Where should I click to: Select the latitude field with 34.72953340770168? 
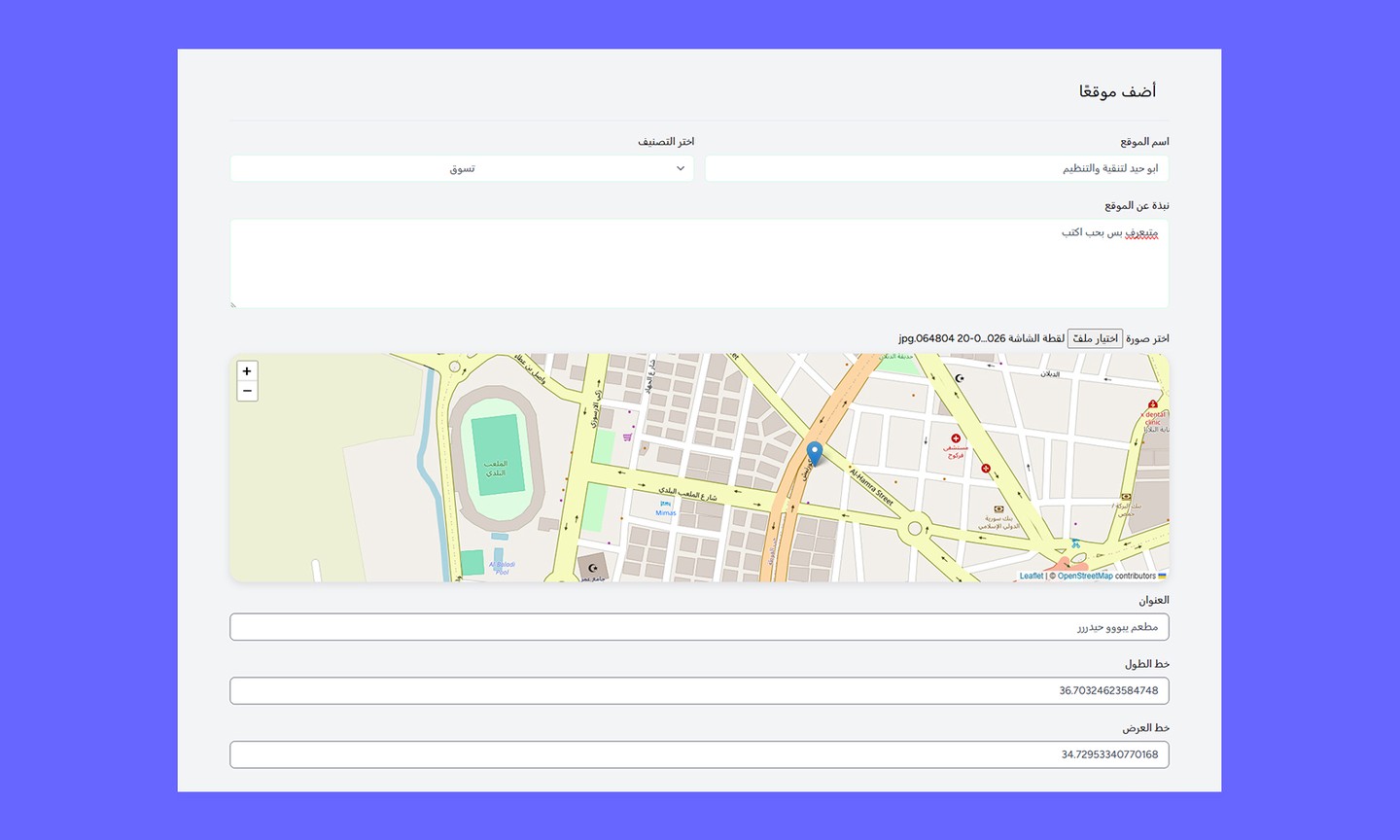click(699, 754)
